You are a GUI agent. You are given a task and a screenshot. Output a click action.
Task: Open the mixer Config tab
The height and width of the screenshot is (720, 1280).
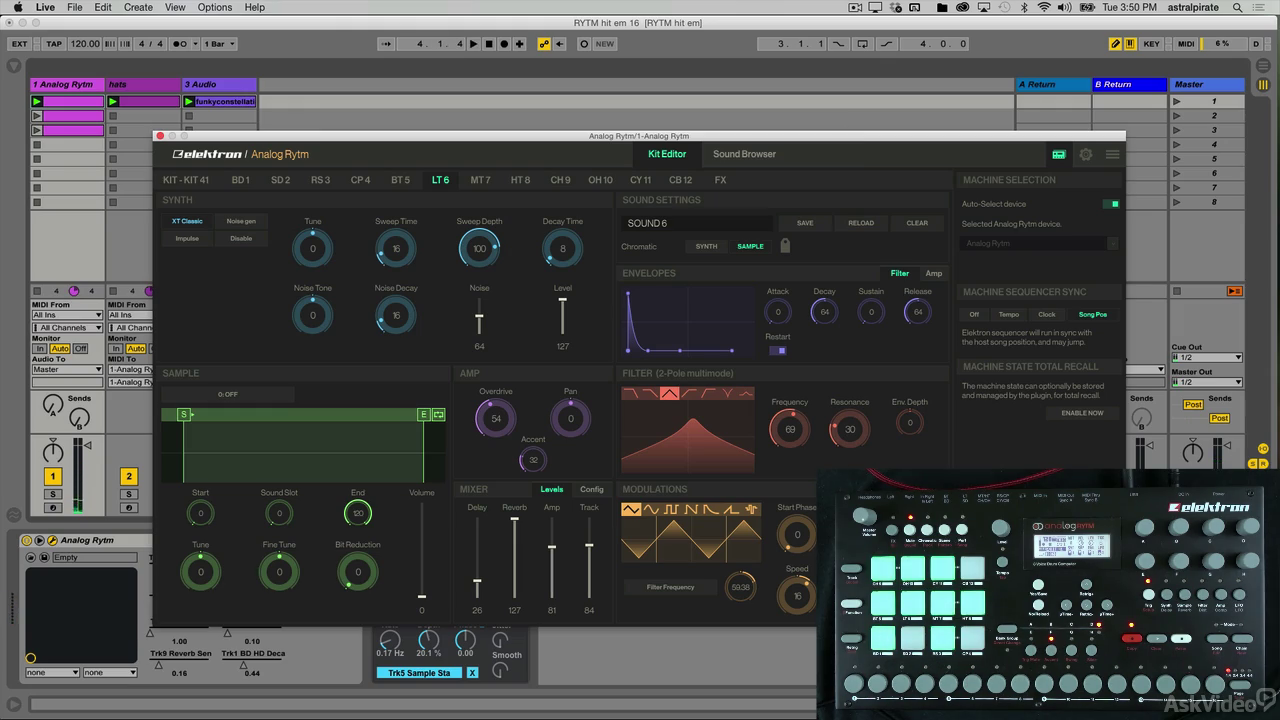pos(592,489)
